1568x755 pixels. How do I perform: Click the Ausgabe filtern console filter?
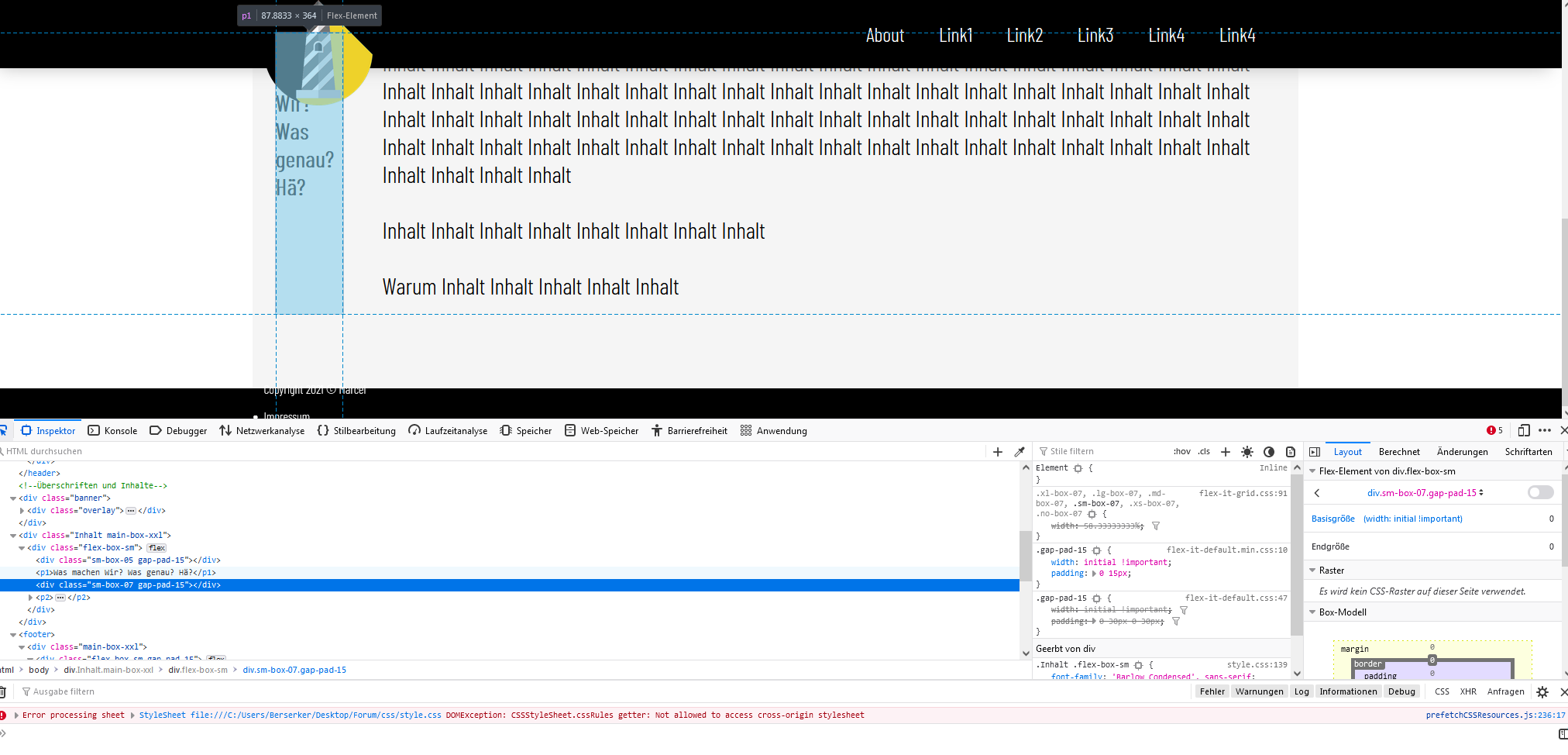[604, 691]
